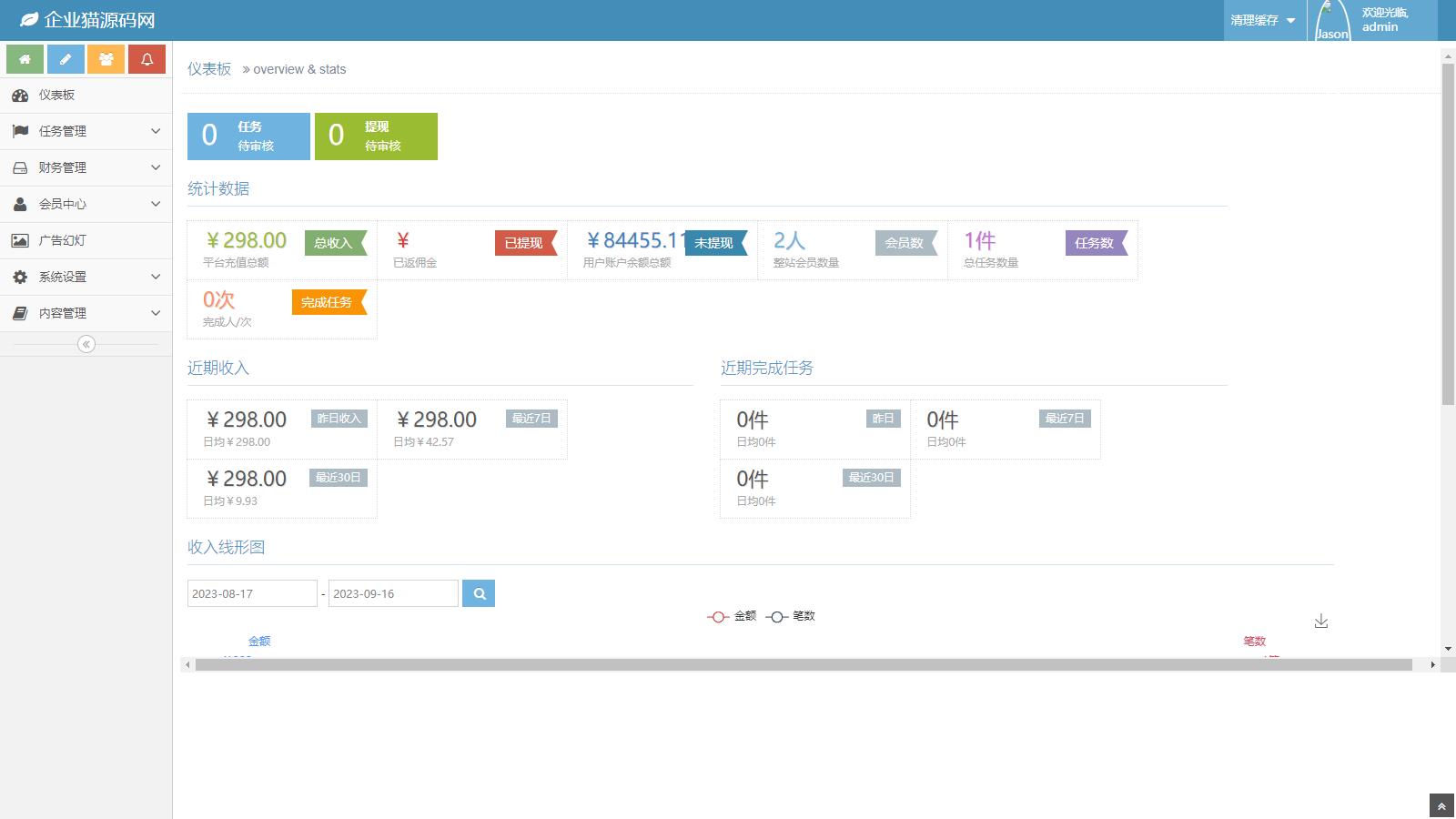Expand chevron next to 任务管理
Viewport: 1456px width, 819px height.
(156, 131)
